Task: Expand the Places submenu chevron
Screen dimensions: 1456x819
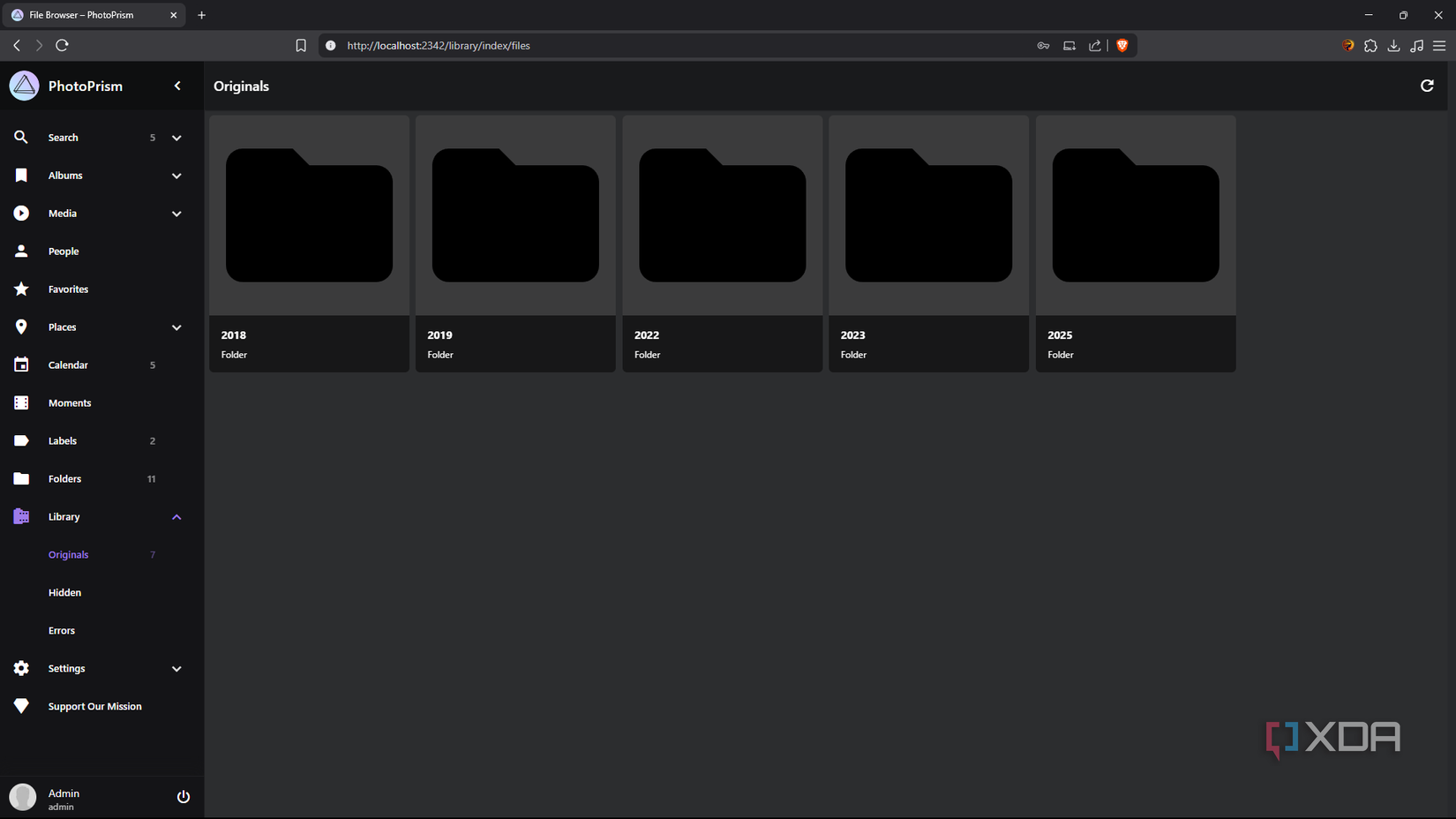Action: click(176, 327)
